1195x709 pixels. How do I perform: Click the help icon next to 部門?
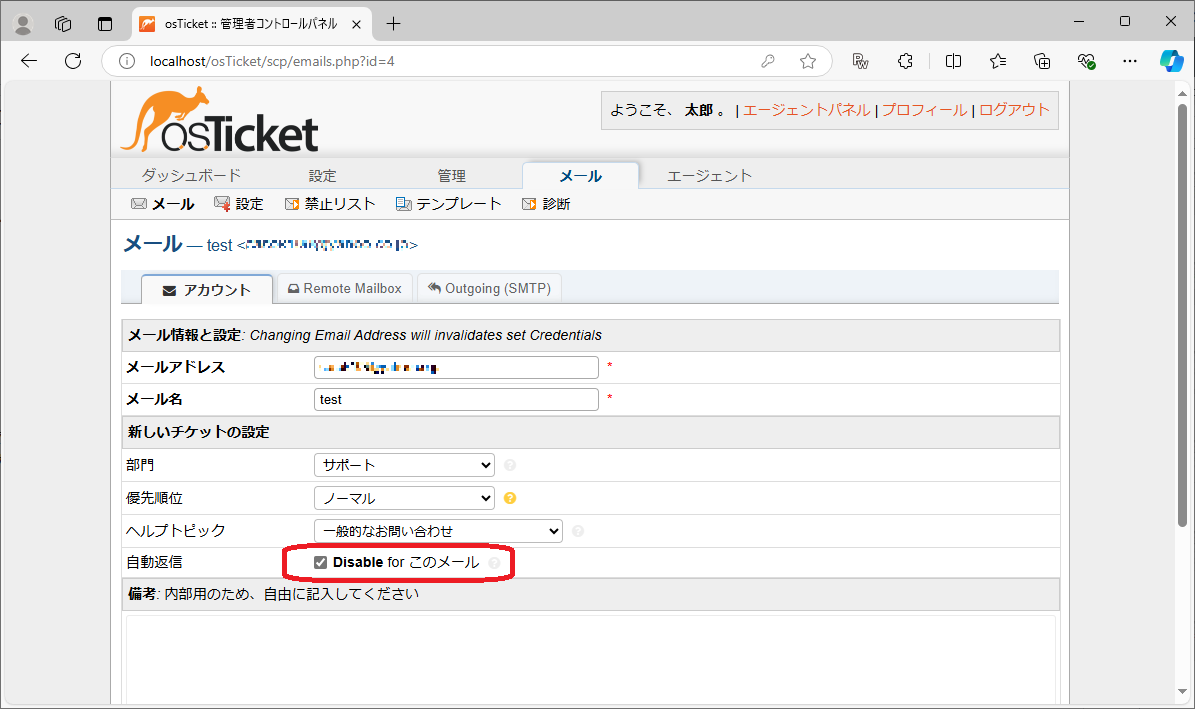click(x=509, y=464)
